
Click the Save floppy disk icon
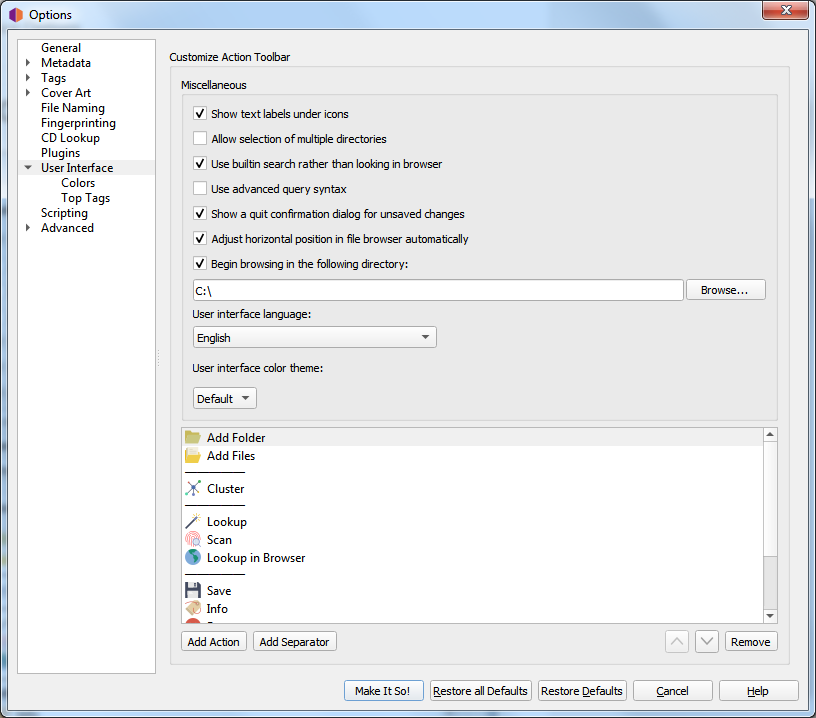(x=193, y=591)
